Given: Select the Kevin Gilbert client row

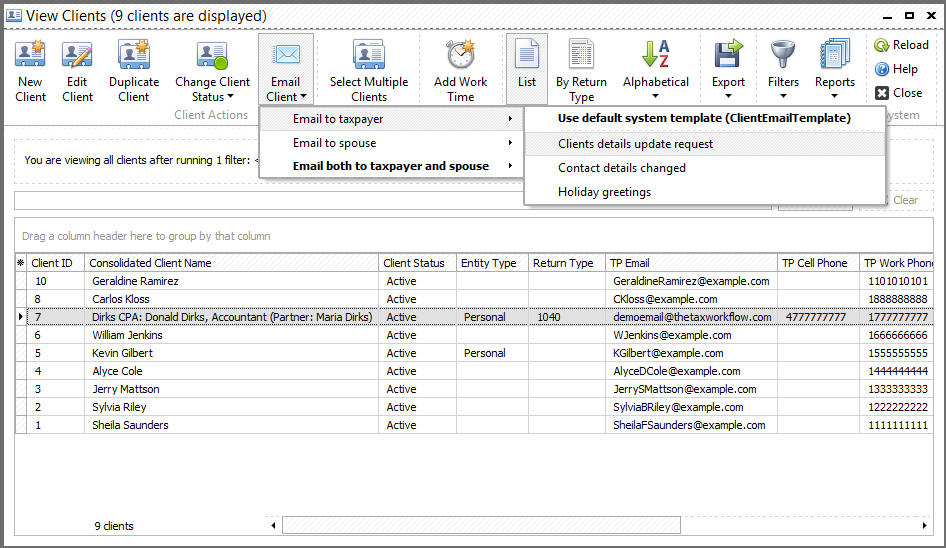Looking at the screenshot, I should point(474,353).
